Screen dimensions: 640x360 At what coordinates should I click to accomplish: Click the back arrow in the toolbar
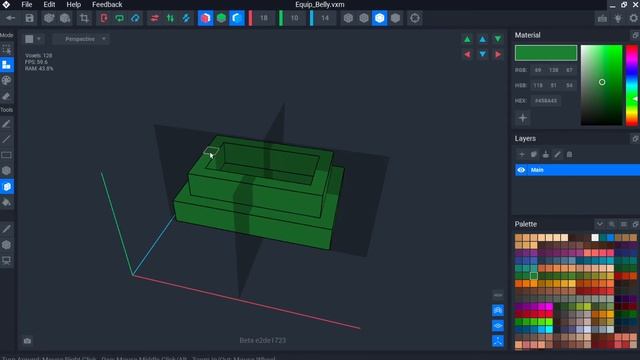11,18
